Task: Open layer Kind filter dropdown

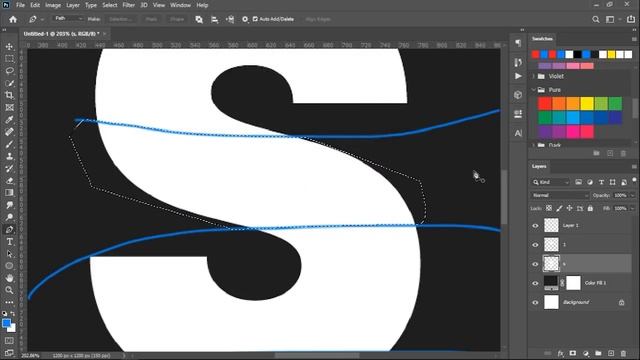Action: tap(551, 182)
